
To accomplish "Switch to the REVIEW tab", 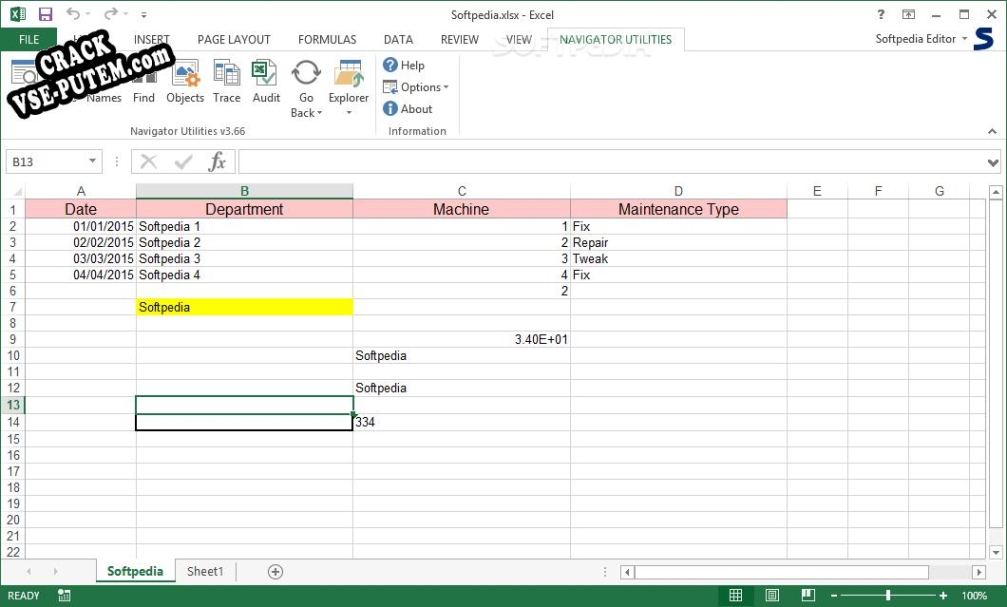I will (x=459, y=39).
